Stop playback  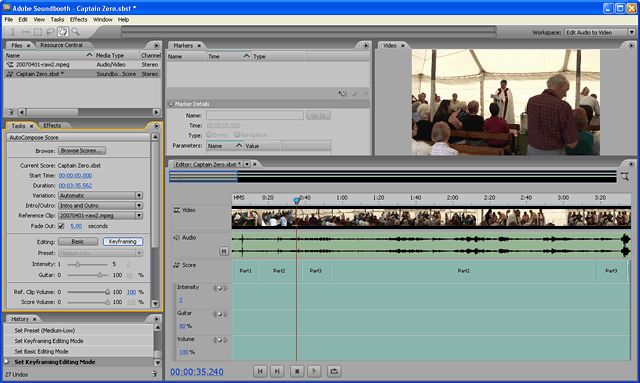[x=297, y=371]
